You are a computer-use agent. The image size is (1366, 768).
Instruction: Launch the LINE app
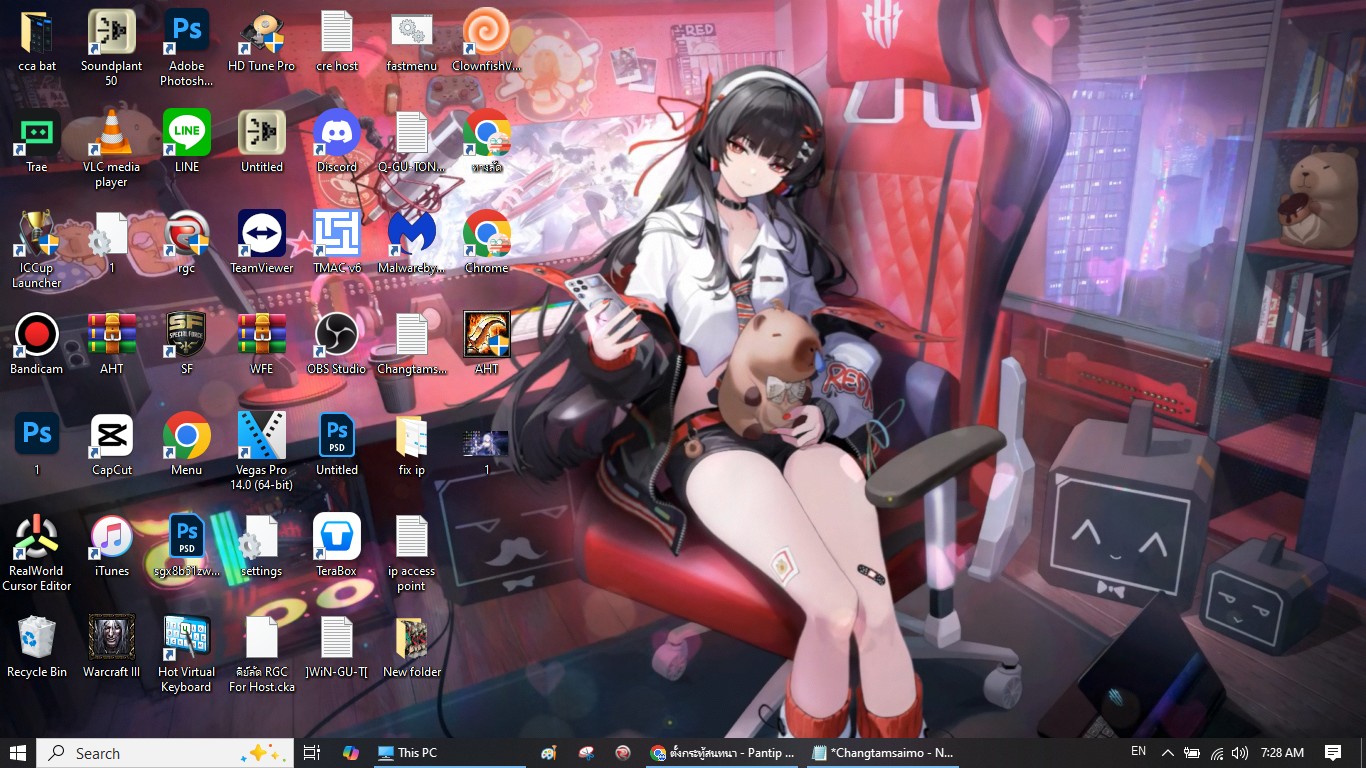click(187, 142)
